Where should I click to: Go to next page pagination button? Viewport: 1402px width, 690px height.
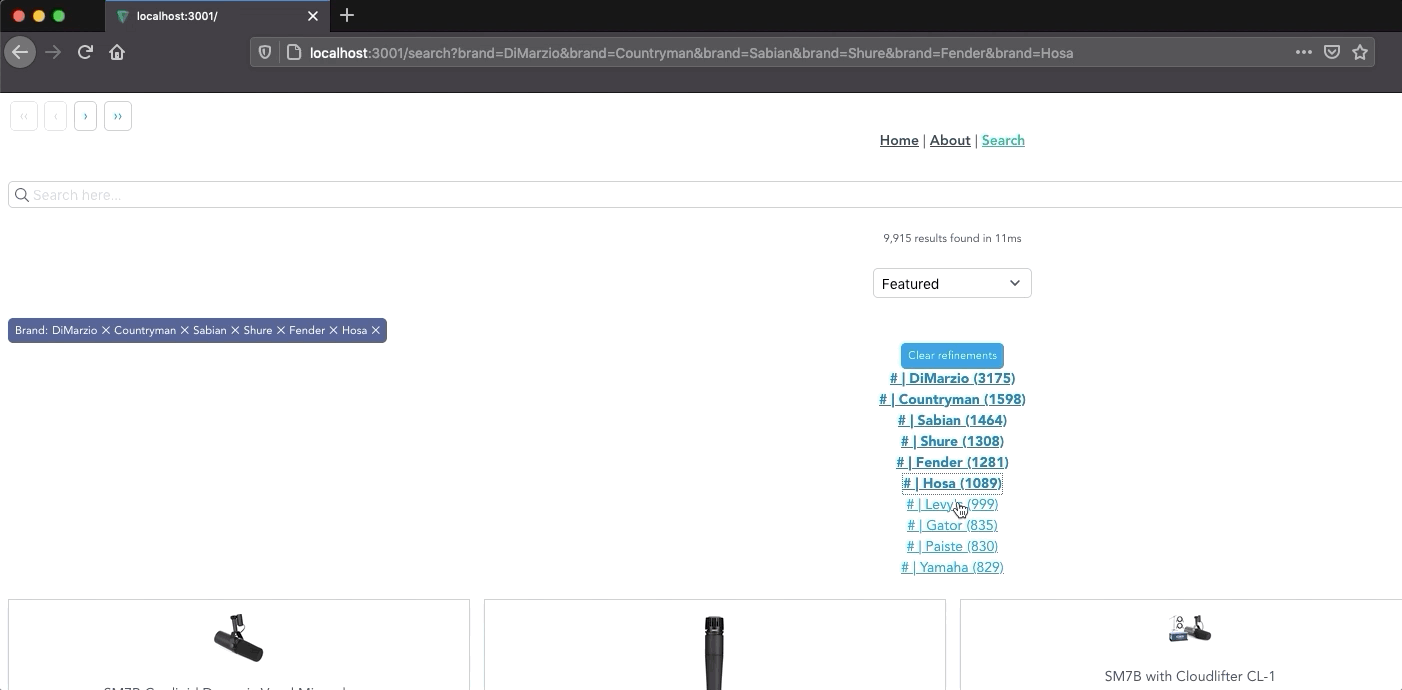click(85, 116)
